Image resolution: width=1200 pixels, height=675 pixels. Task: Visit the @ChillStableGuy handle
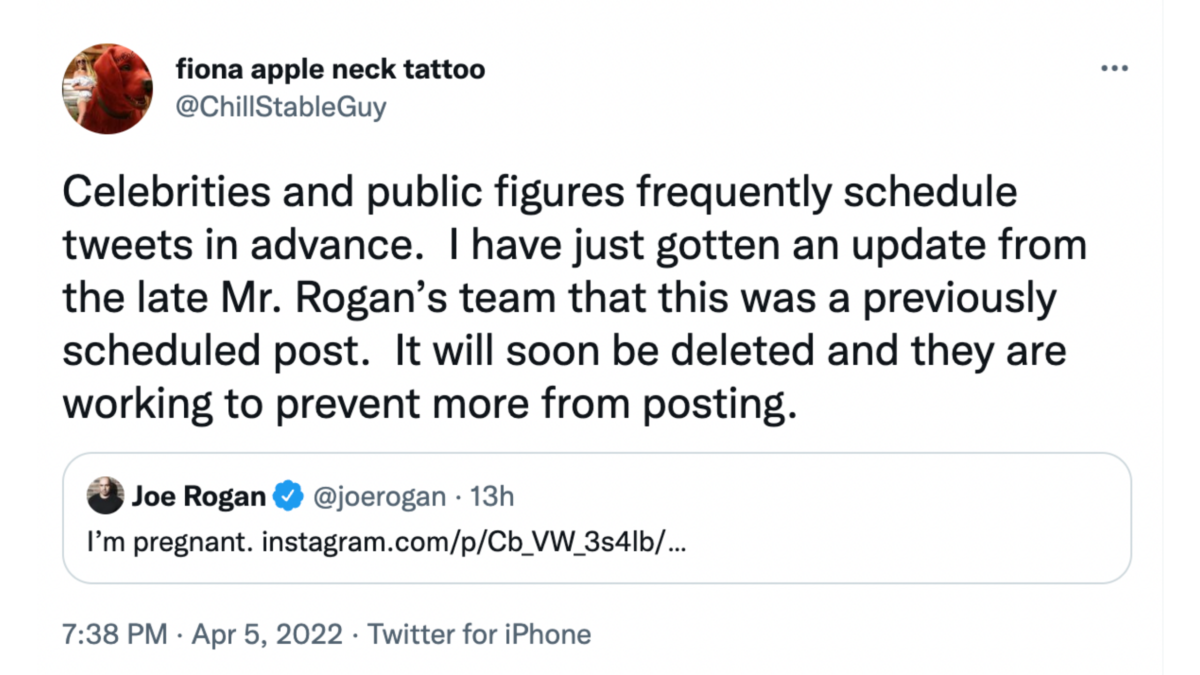pyautogui.click(x=281, y=107)
